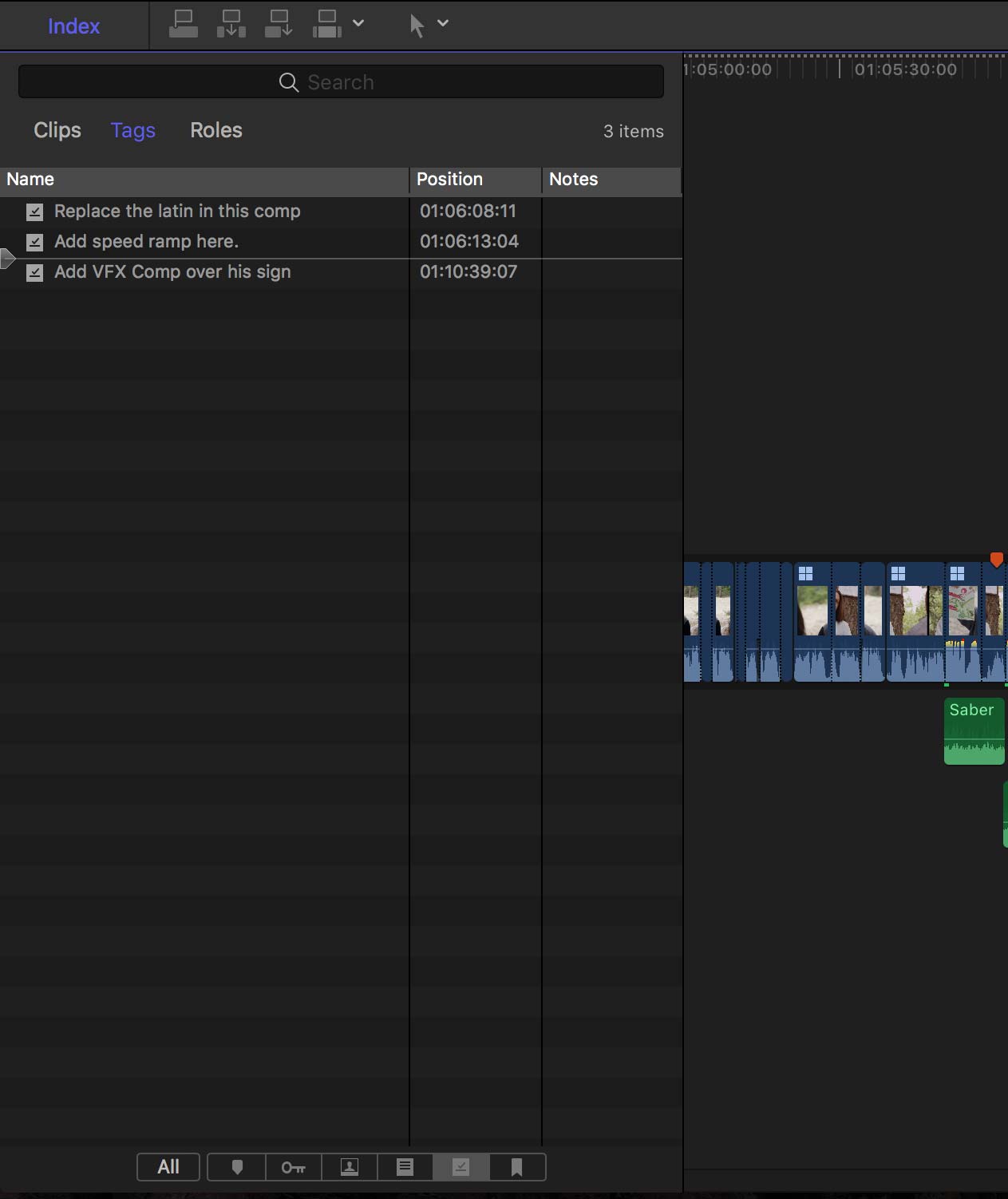This screenshot has height=1199, width=1008.
Task: Click the Connect clip to primary storyline icon
Action: [x=184, y=24]
